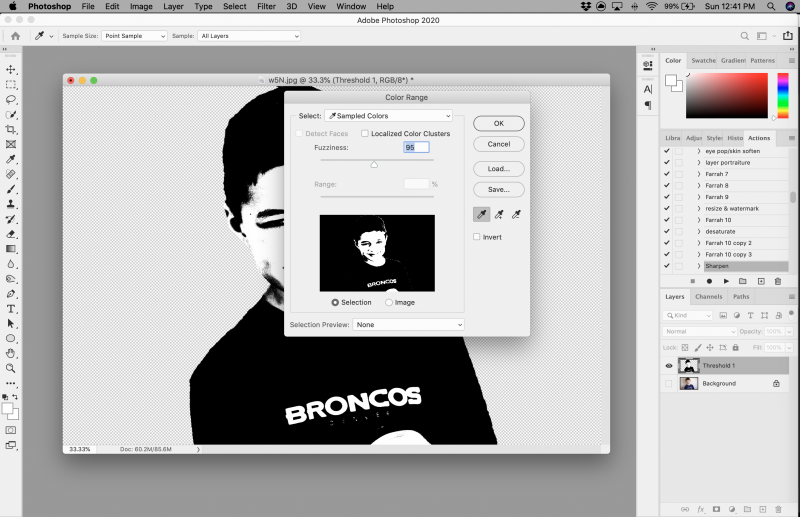800x517 pixels.
Task: Open the layer Kind filter dropdown
Action: 687,315
